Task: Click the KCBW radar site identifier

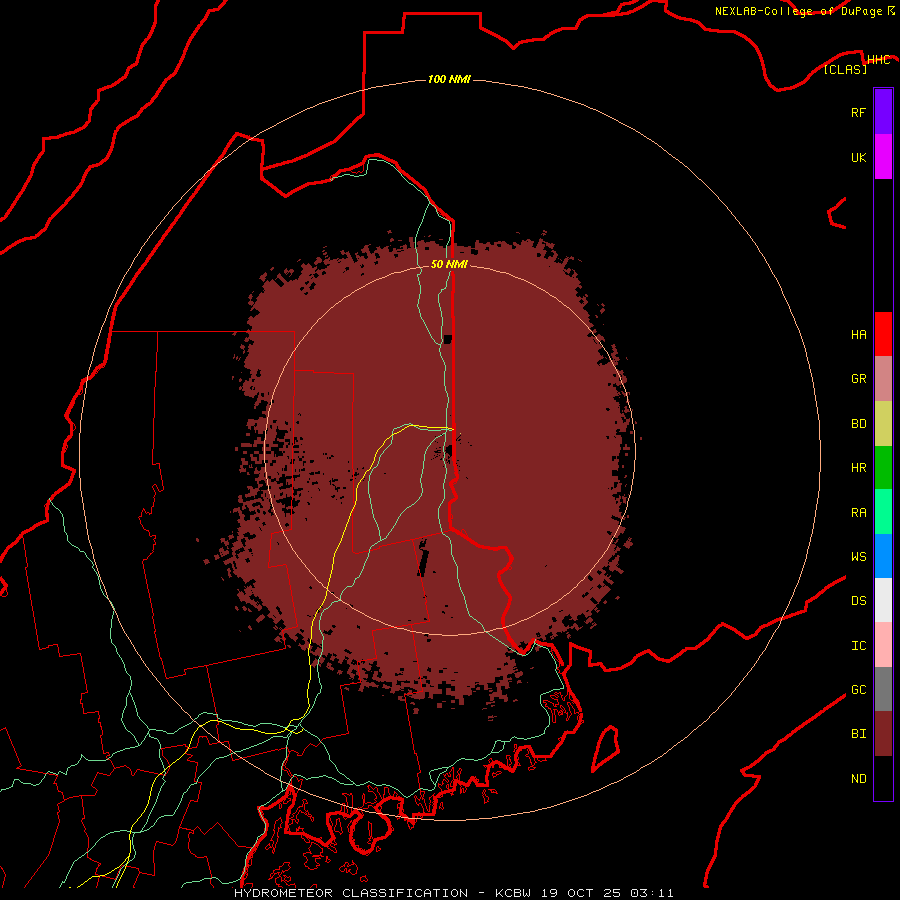Action: [513, 893]
